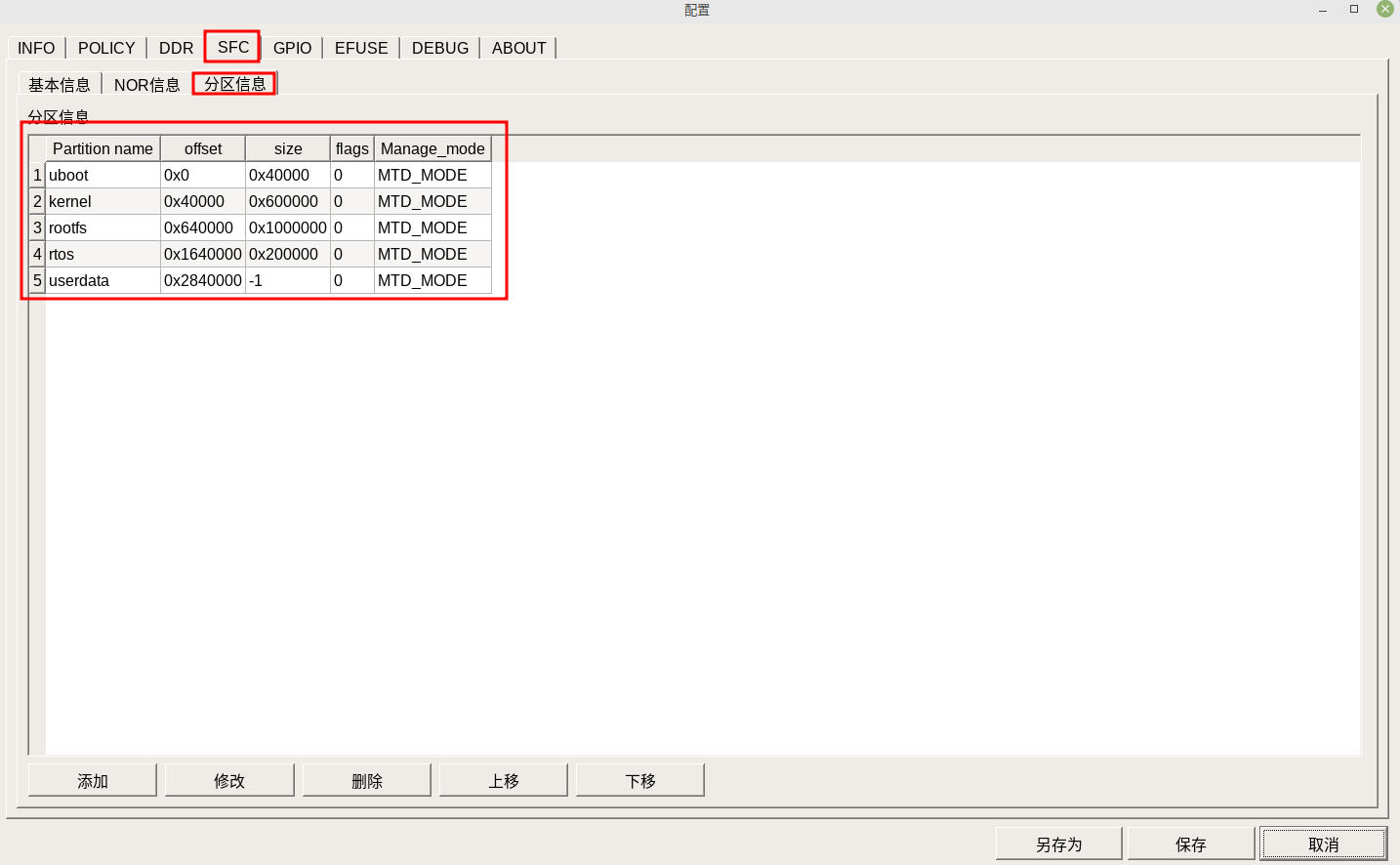1400x865 pixels.
Task: Switch to the 基本信息 sub-tab
Action: coord(60,85)
